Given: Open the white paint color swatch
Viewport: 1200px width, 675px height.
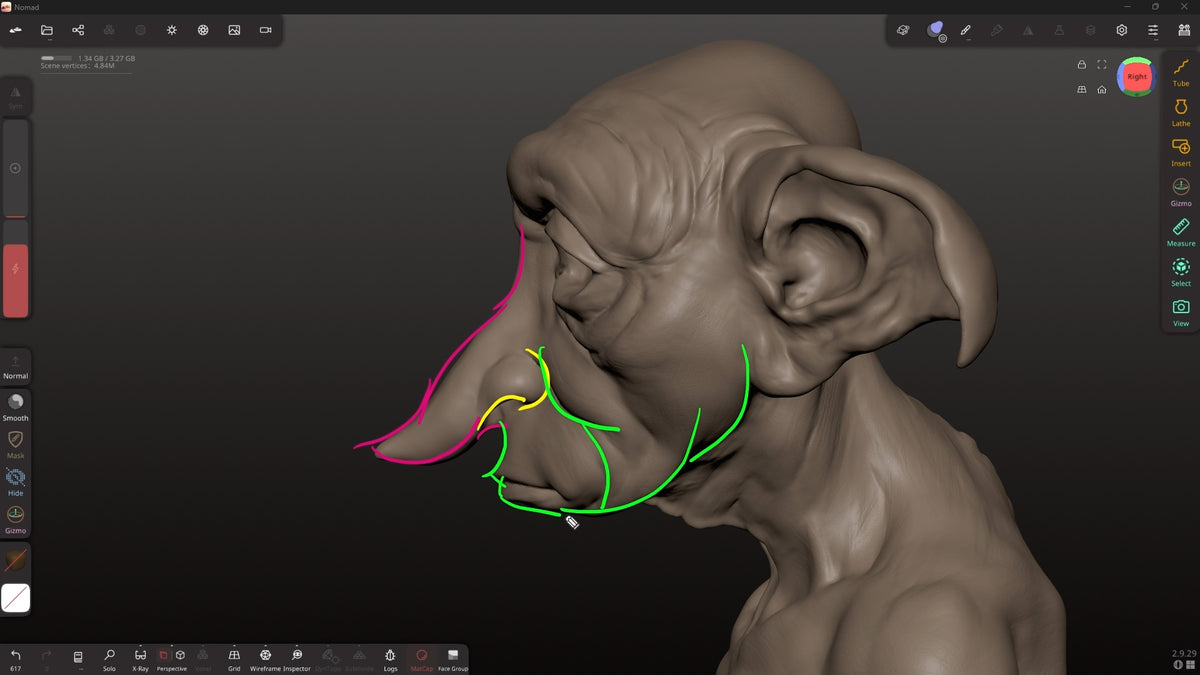Looking at the screenshot, I should [x=16, y=598].
